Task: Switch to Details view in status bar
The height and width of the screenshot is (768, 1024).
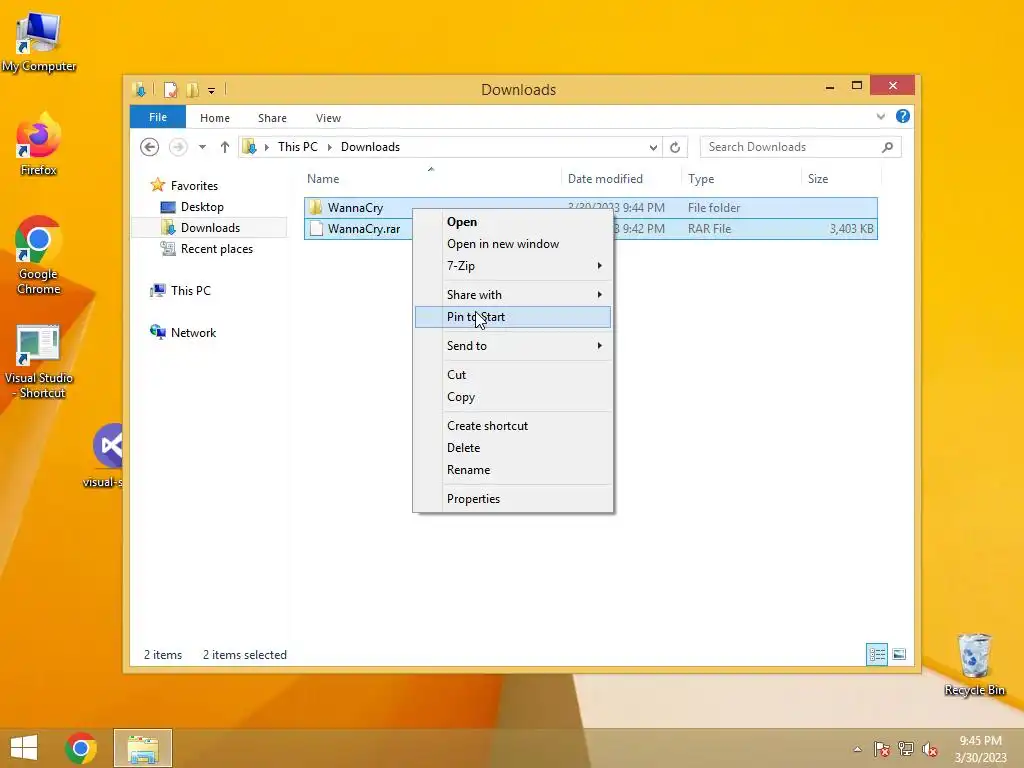Action: pos(877,654)
